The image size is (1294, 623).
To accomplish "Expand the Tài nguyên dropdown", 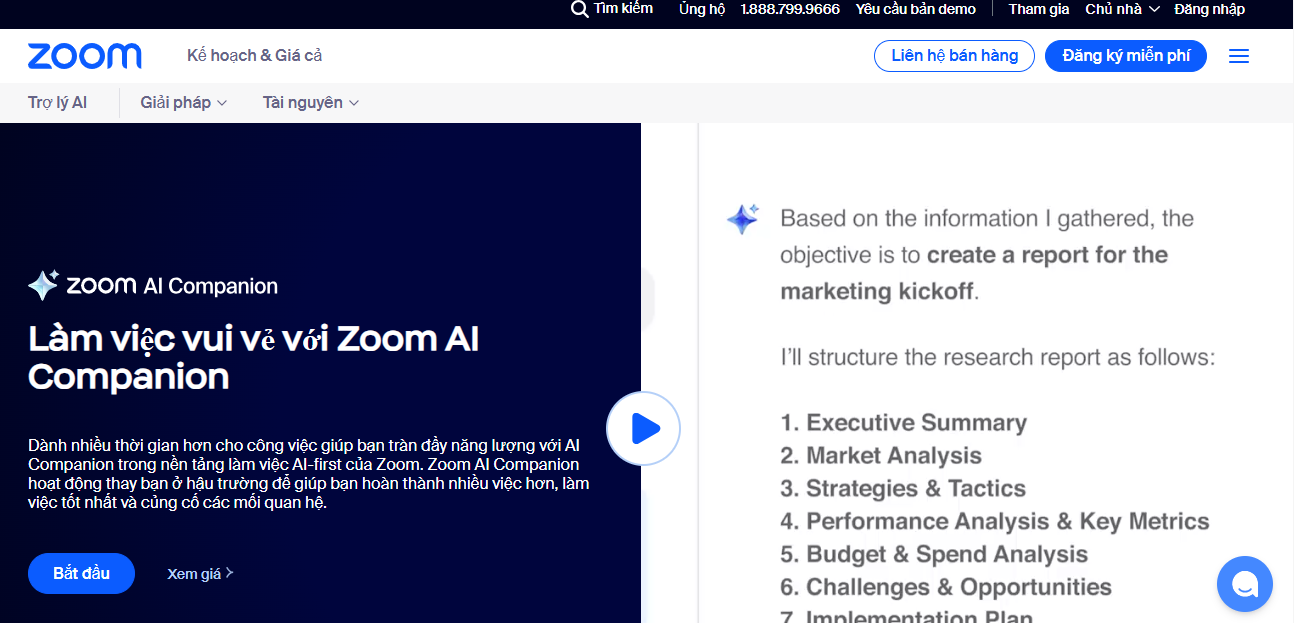I will 311,102.
